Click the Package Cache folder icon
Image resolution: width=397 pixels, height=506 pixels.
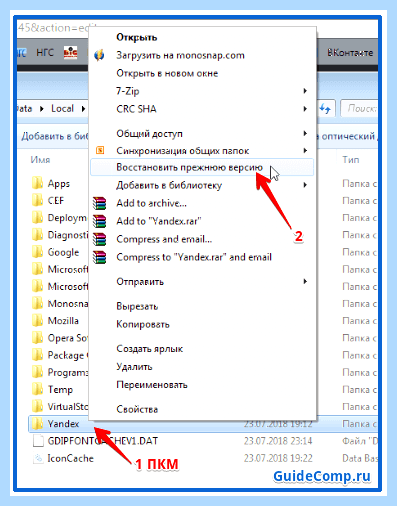[x=38, y=355]
